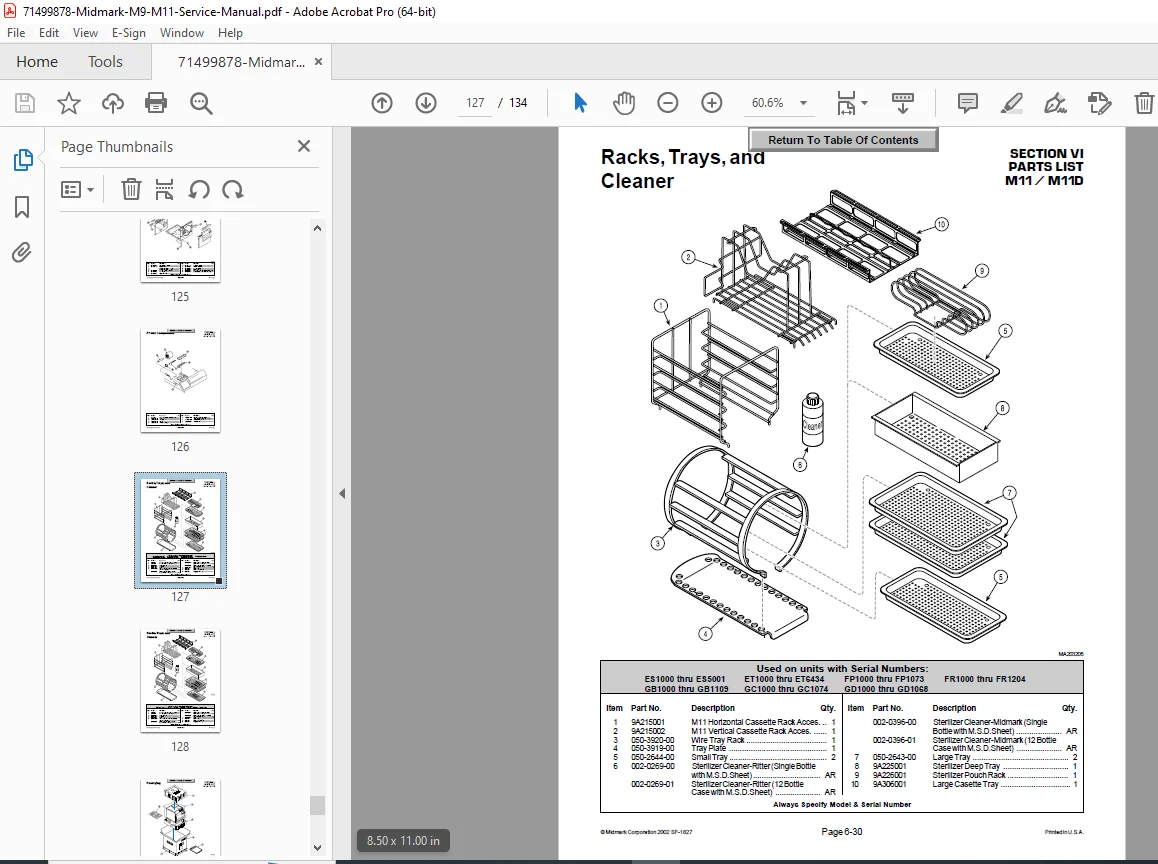Click the insert page break icon in thumbnails
1158x864 pixels.
point(164,190)
